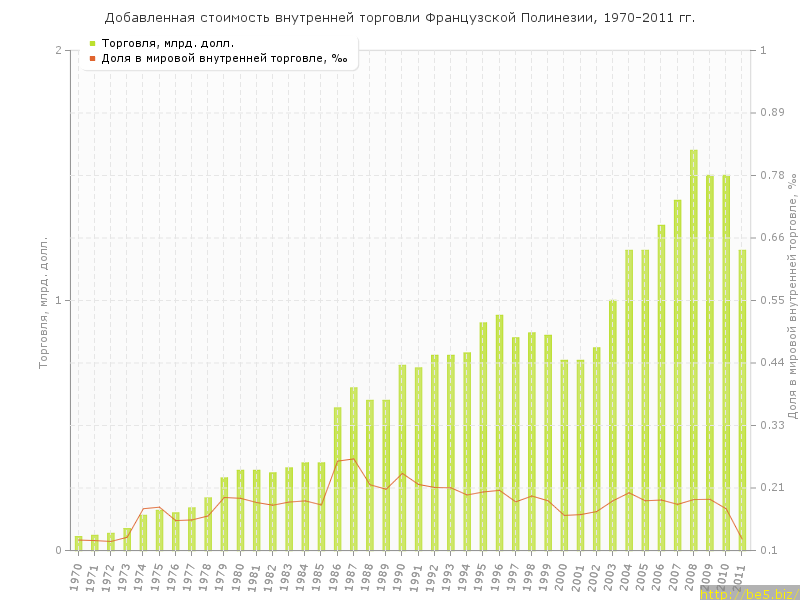This screenshot has width=800, height=600.
Task: Click the green Торговля legend marker
Action: tap(92, 43)
